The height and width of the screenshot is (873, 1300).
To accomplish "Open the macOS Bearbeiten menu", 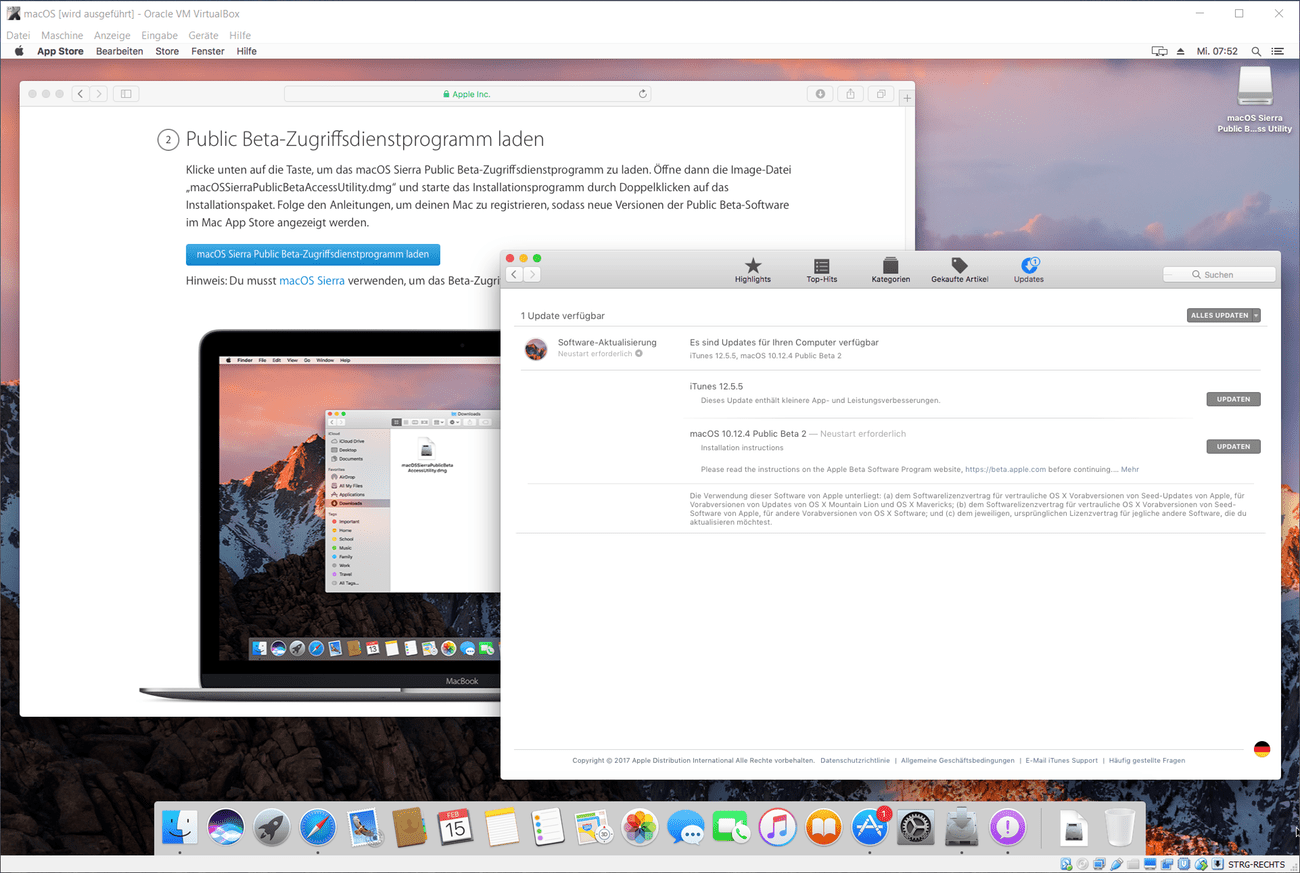I will click(119, 51).
